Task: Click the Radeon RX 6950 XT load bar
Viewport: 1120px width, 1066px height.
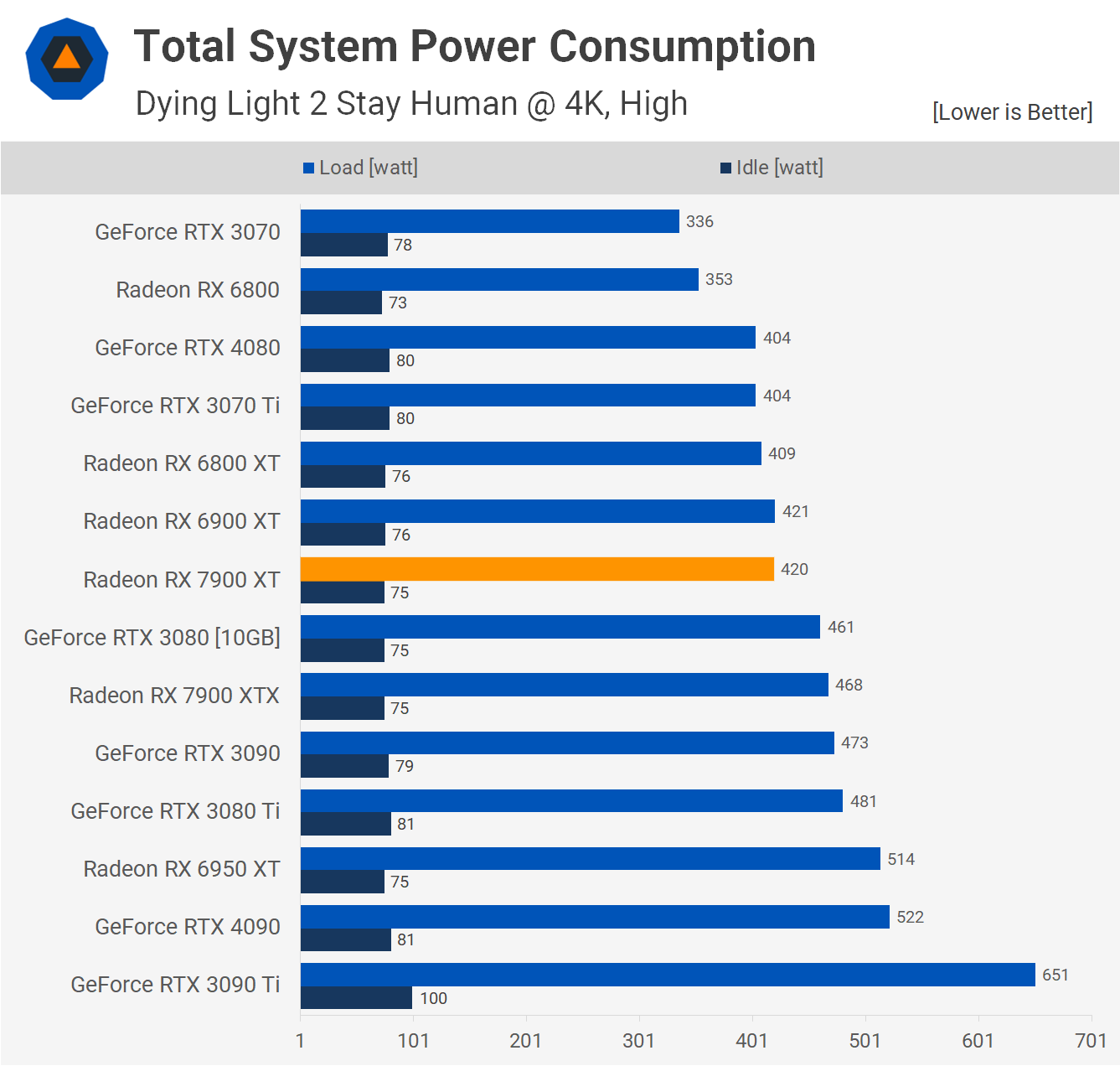Action: point(590,859)
